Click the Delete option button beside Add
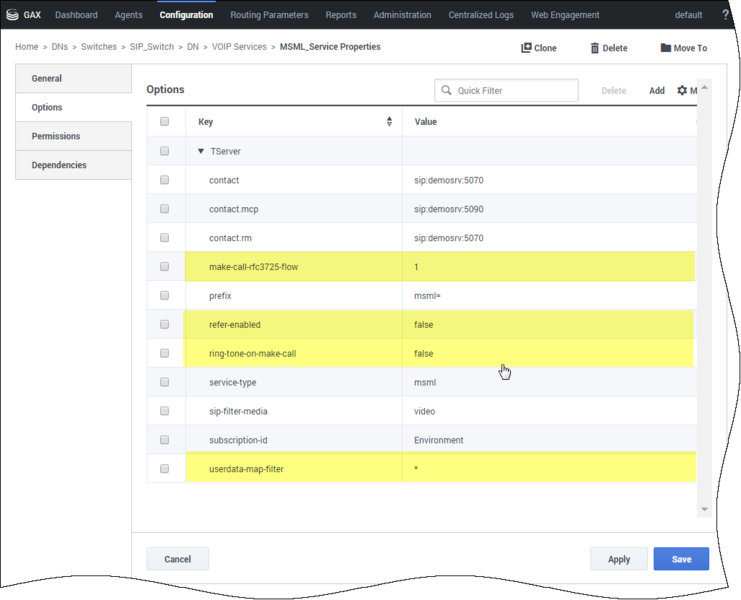This screenshot has width=741, height=600. 613,90
